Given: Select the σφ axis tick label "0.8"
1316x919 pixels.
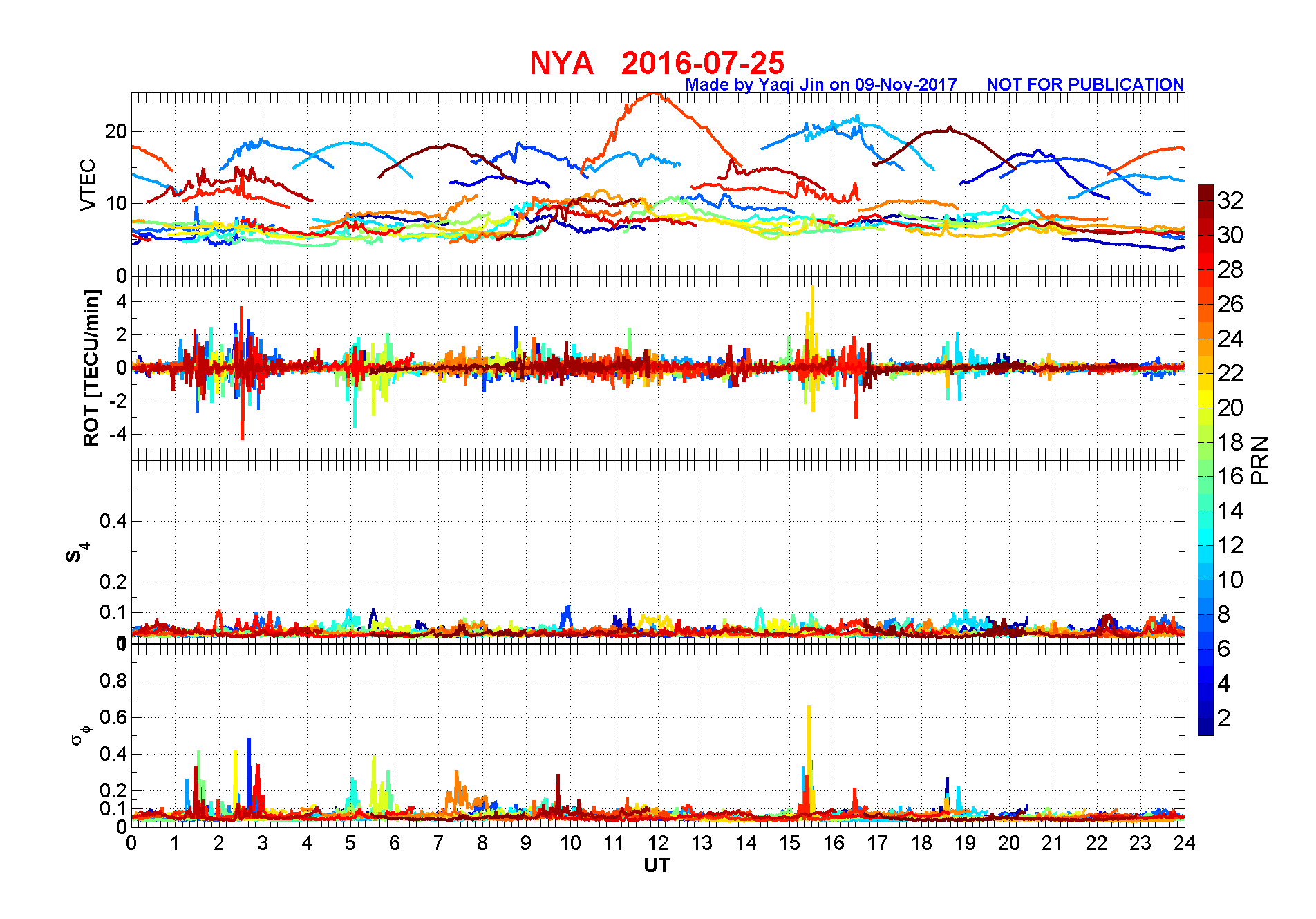Looking at the screenshot, I should point(113,681).
